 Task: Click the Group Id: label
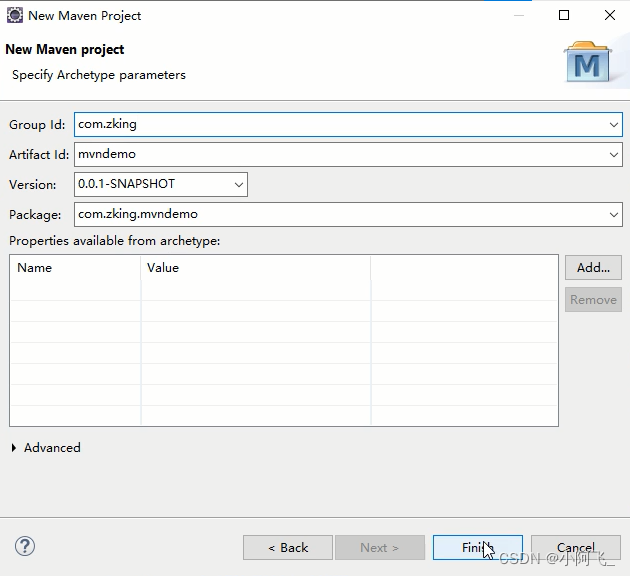(37, 125)
